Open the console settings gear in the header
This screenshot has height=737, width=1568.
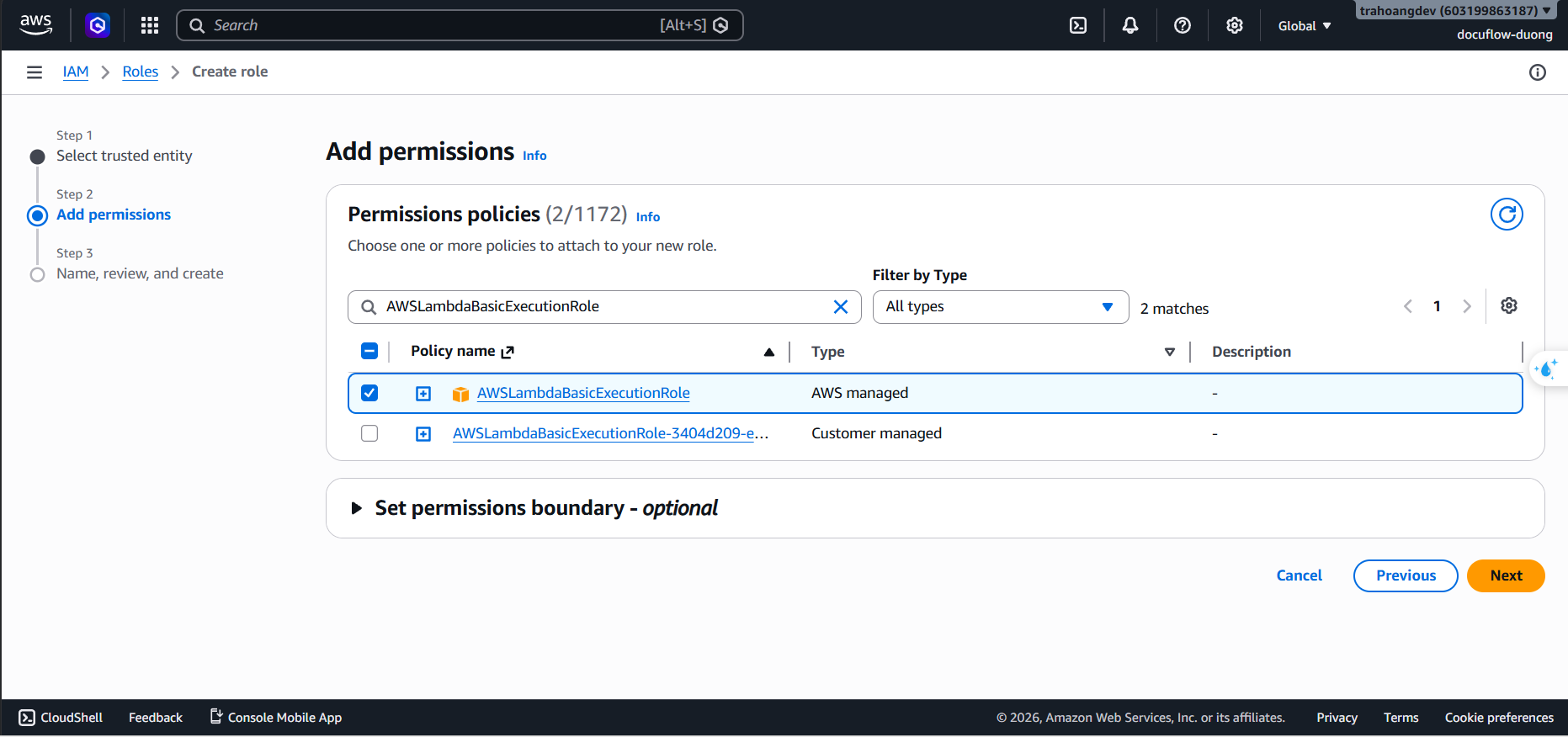1235,25
